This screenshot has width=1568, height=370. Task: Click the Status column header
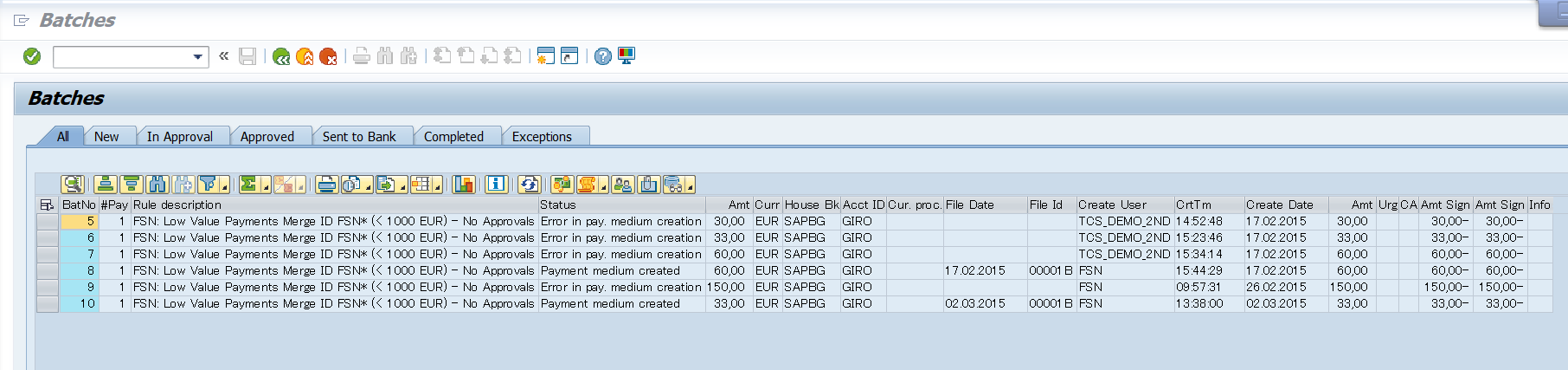click(557, 205)
